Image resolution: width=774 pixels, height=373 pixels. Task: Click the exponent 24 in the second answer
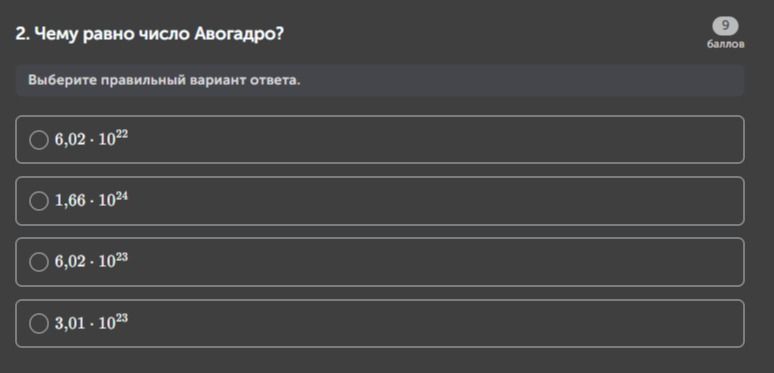point(122,196)
